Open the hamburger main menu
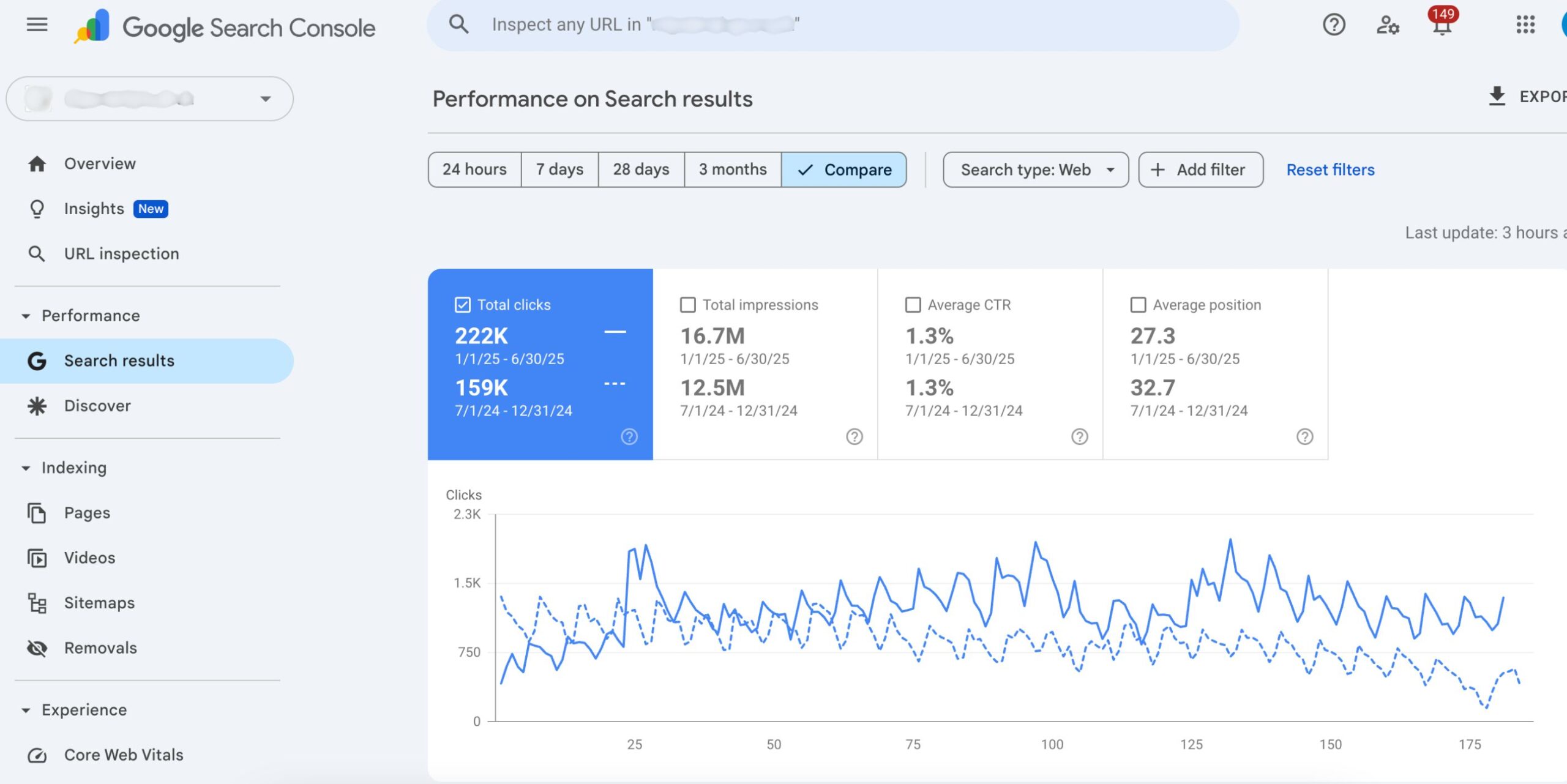The height and width of the screenshot is (784, 1567). pyautogui.click(x=37, y=25)
